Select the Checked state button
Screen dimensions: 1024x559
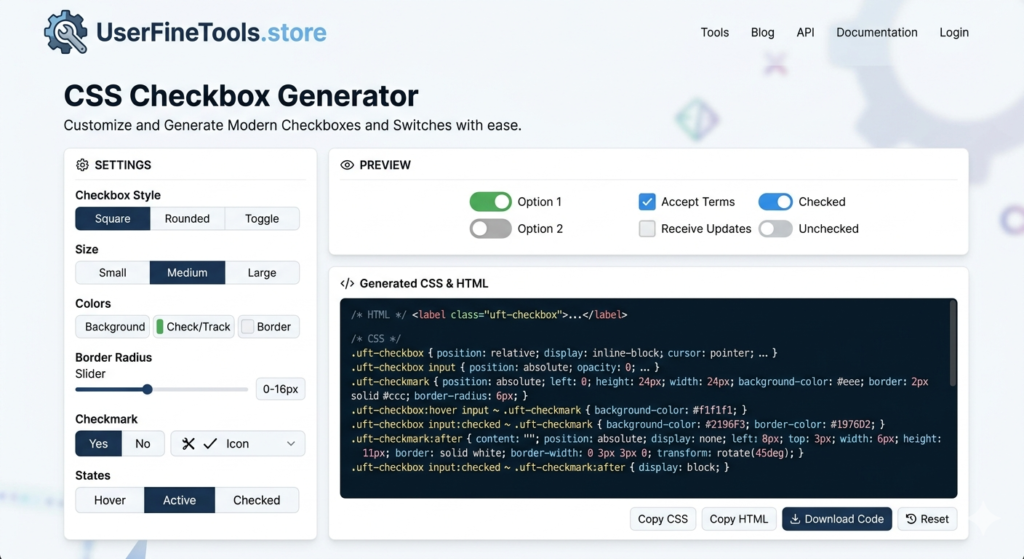click(257, 500)
